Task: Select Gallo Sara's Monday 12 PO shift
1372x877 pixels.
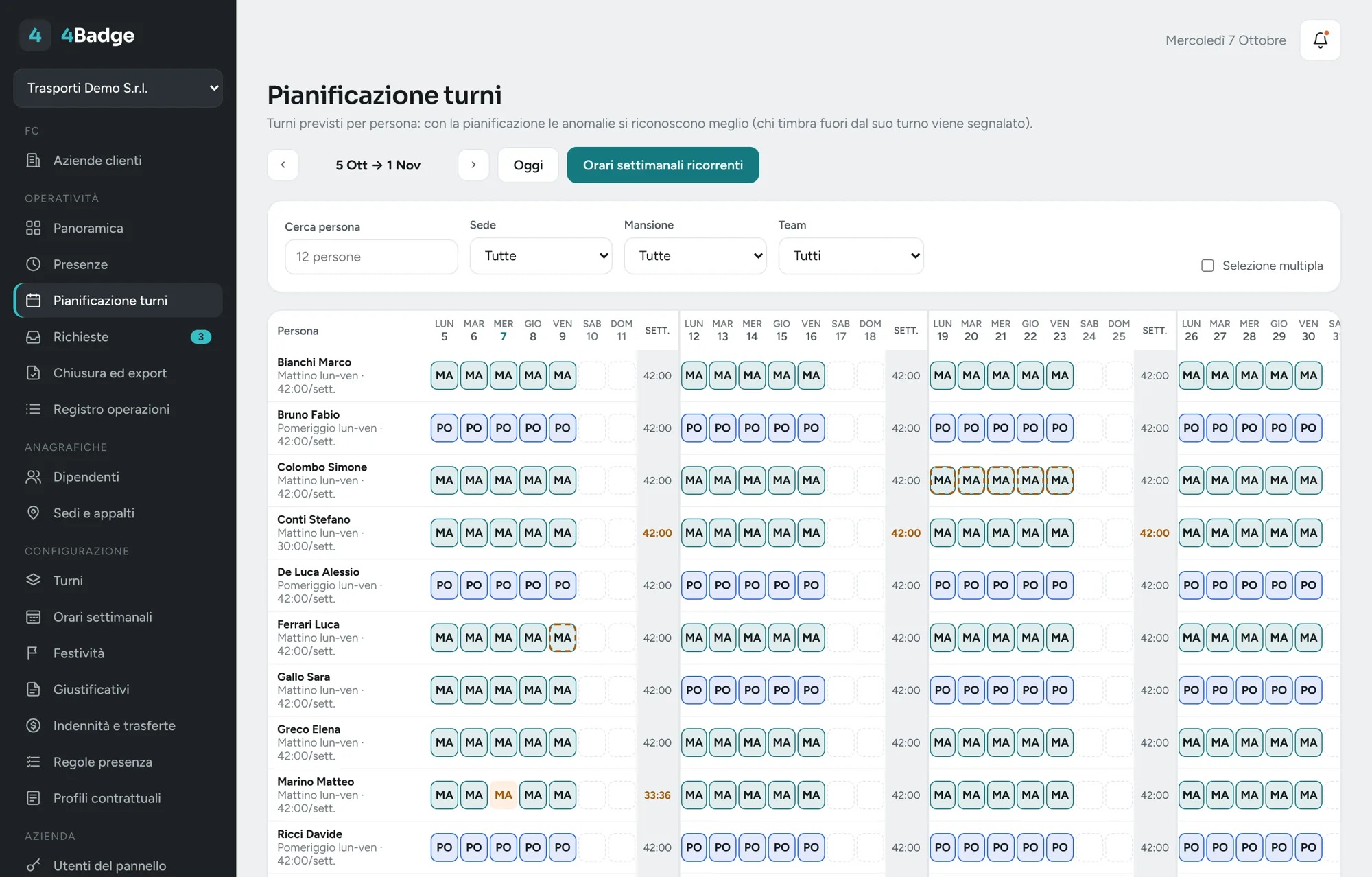Action: [x=694, y=690]
